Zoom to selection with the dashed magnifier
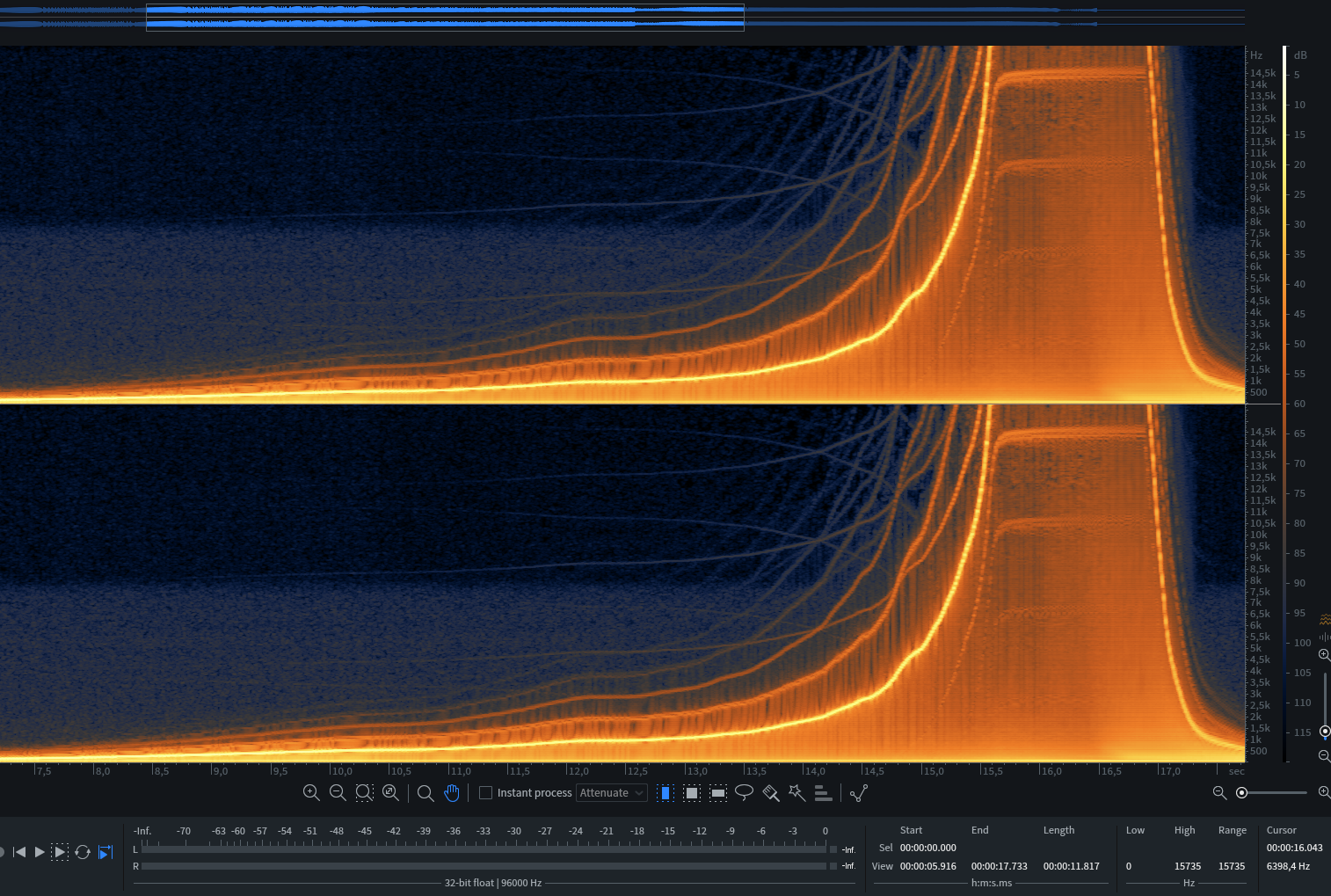 coord(364,792)
